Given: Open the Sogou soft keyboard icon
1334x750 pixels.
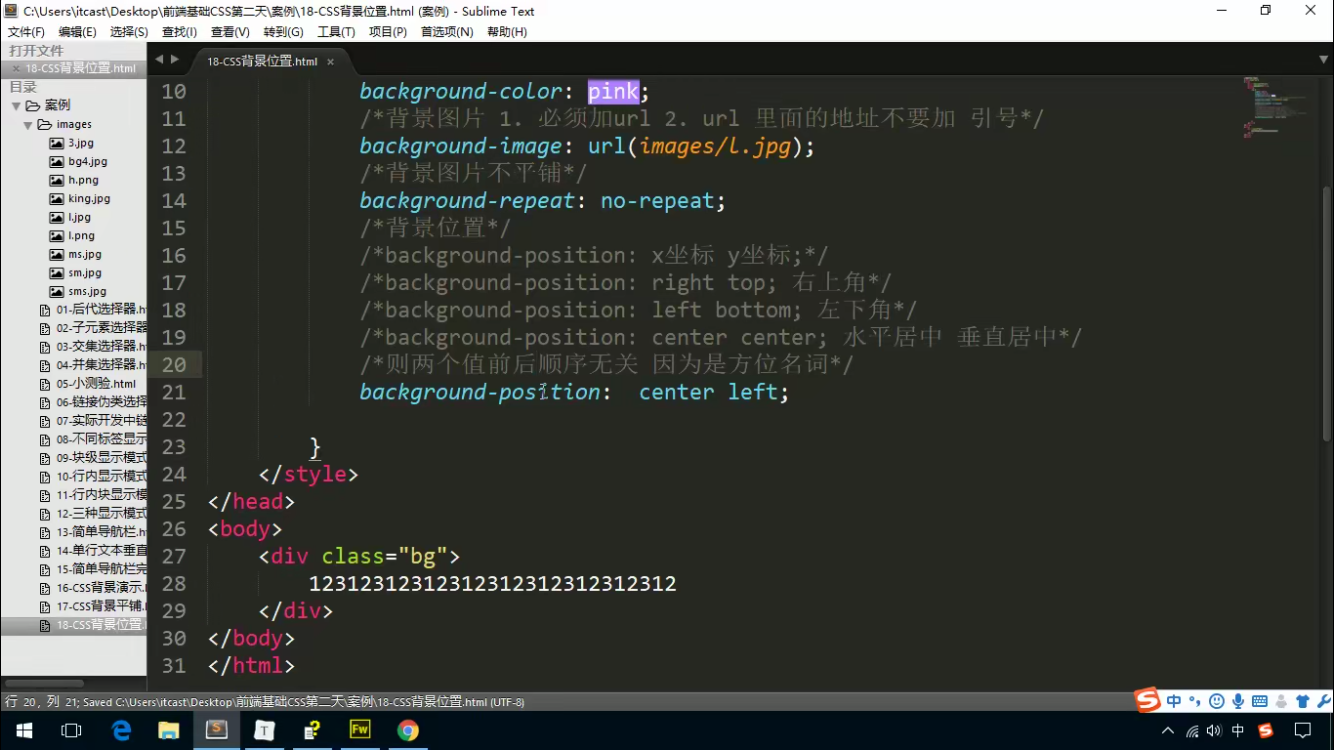Looking at the screenshot, I should click(1259, 702).
